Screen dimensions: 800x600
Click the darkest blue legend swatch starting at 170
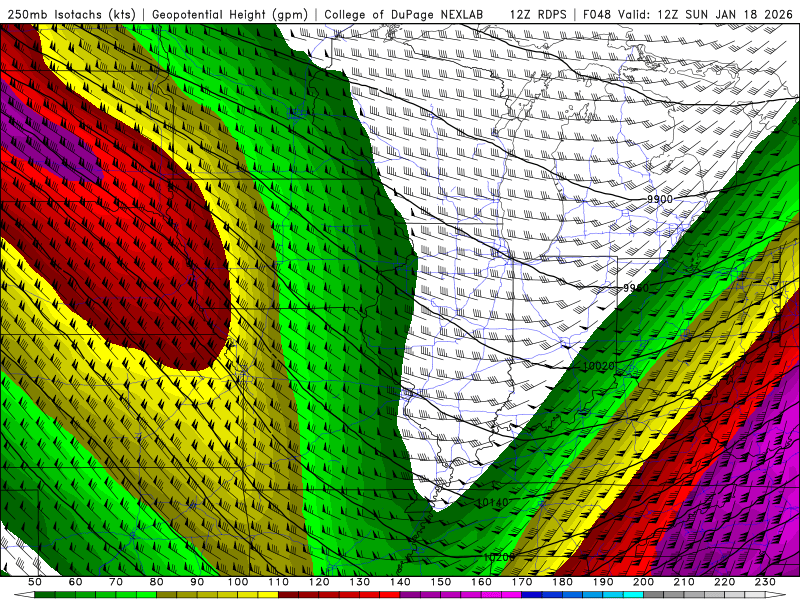[532, 594]
